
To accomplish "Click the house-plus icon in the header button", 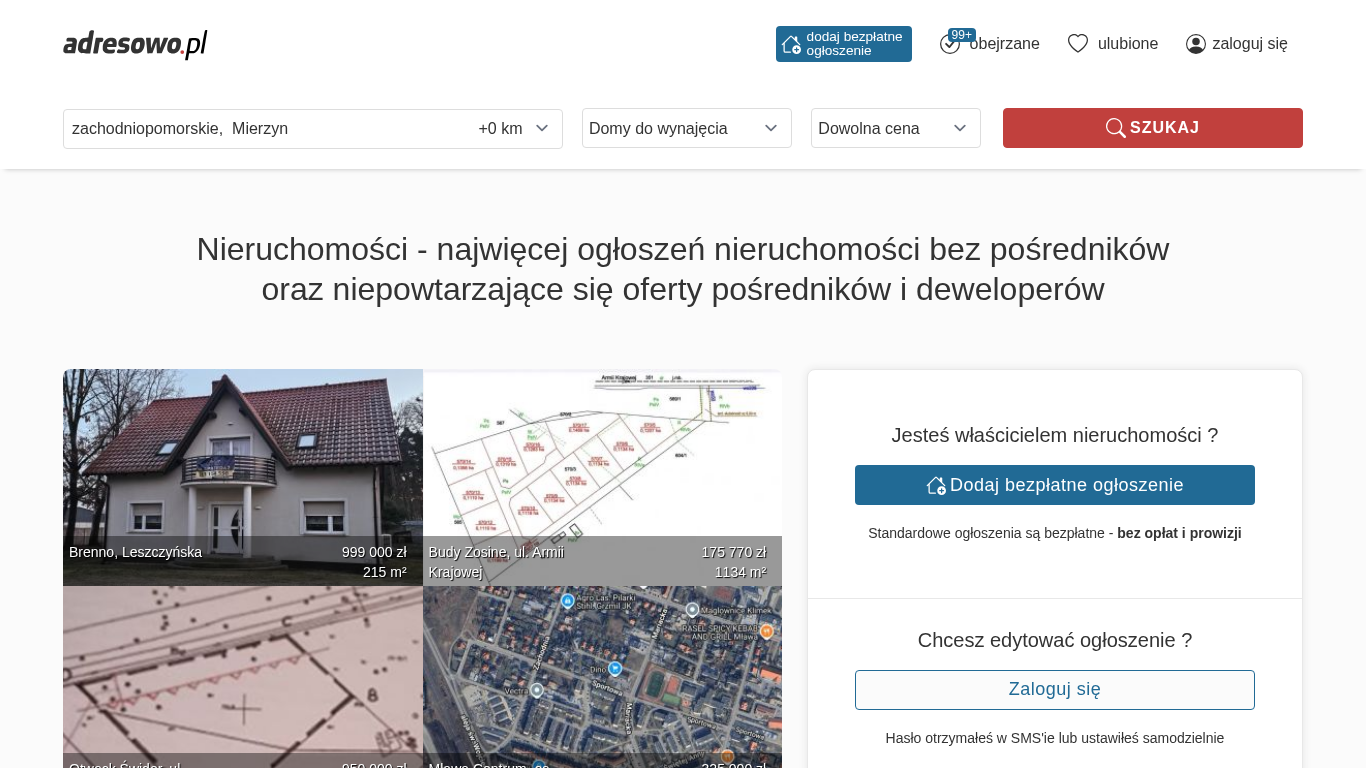I will pyautogui.click(x=791, y=44).
